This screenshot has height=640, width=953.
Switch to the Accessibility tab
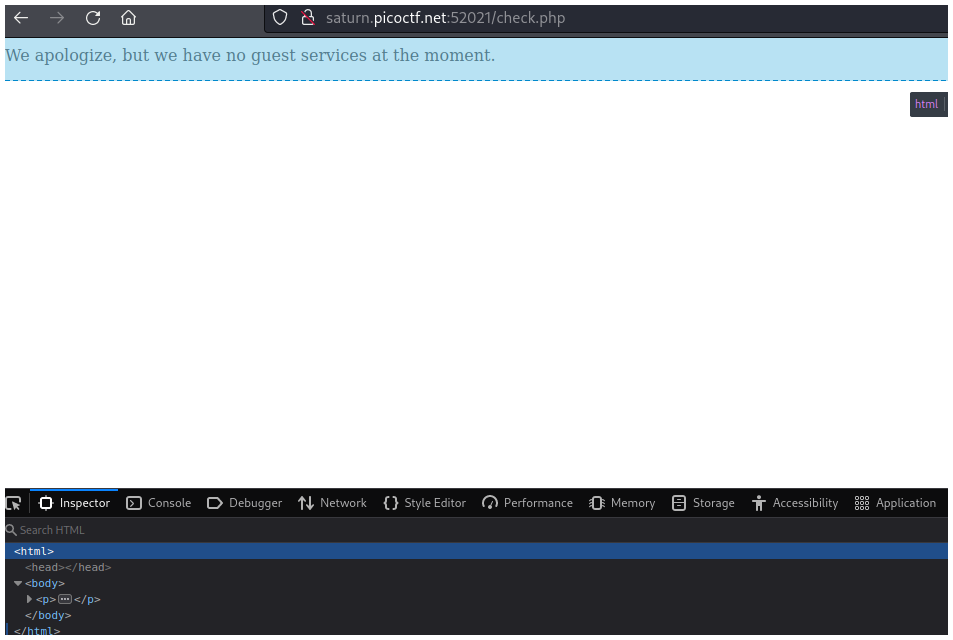pyautogui.click(x=794, y=503)
